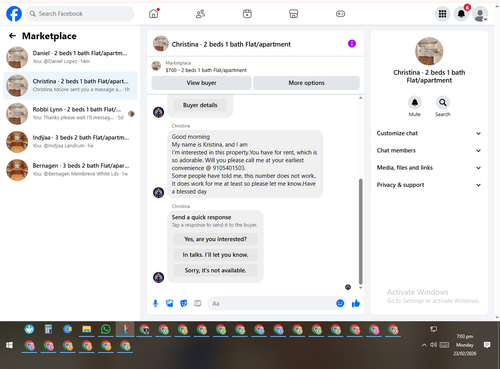500x369 pixels.
Task: Open the Friends icon in top navigation
Action: [200, 14]
